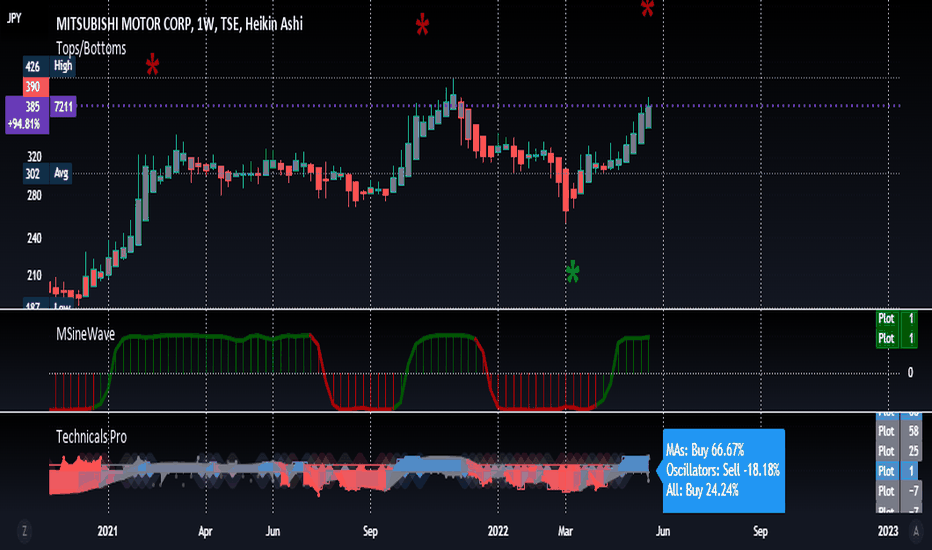
Task: Click the 320 price scale value
Action: [34, 157]
